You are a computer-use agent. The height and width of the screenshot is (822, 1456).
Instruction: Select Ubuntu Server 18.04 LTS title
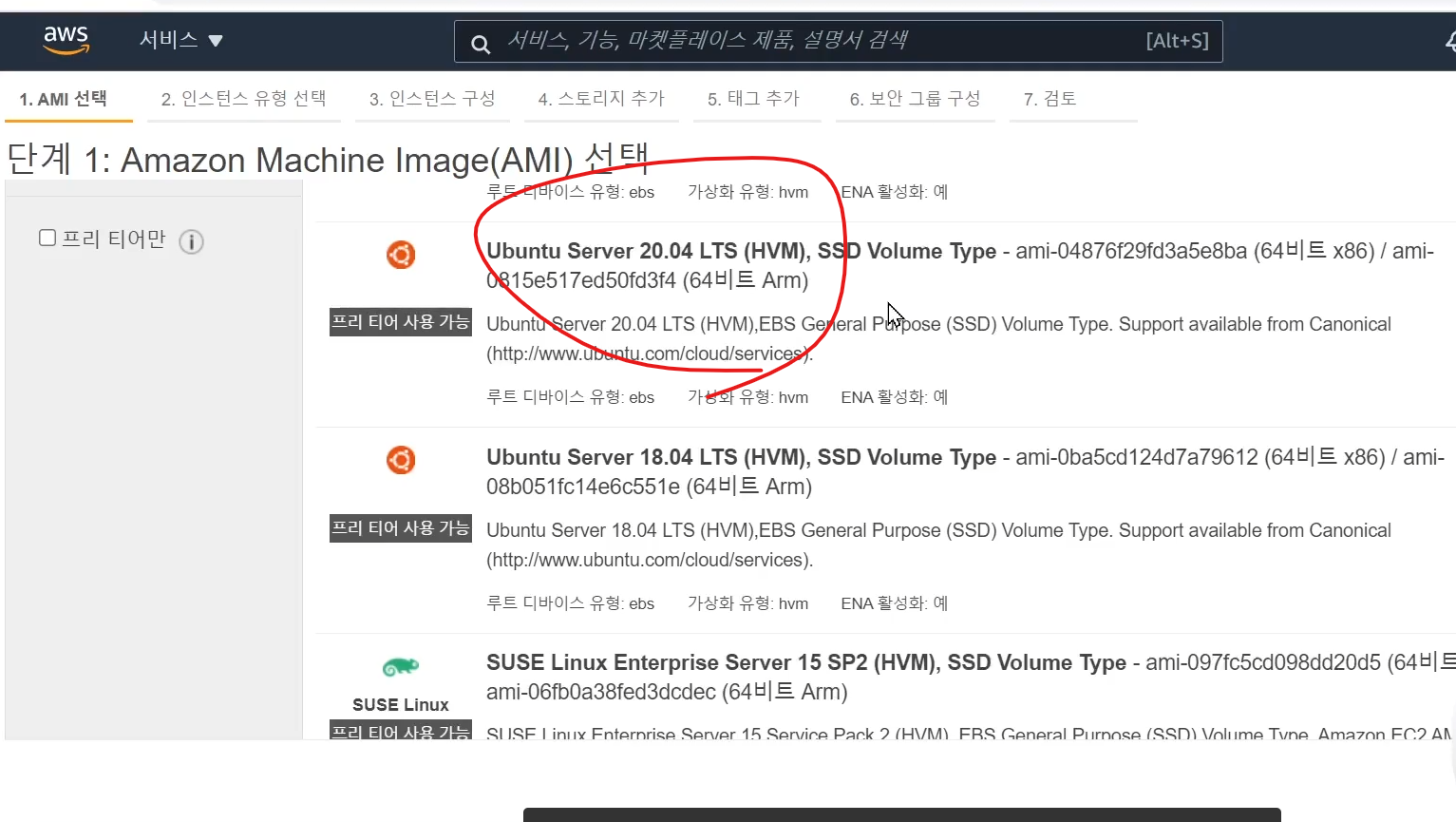coord(741,457)
